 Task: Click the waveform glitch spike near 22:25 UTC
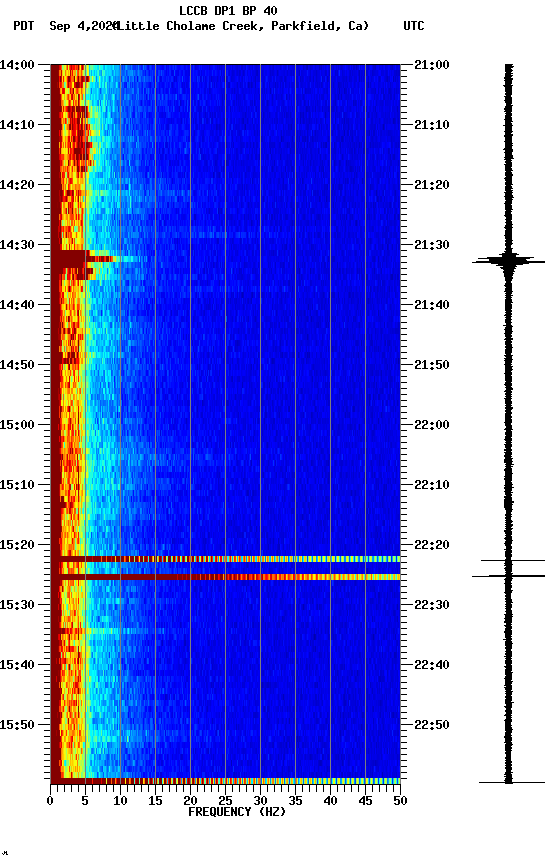508,576
